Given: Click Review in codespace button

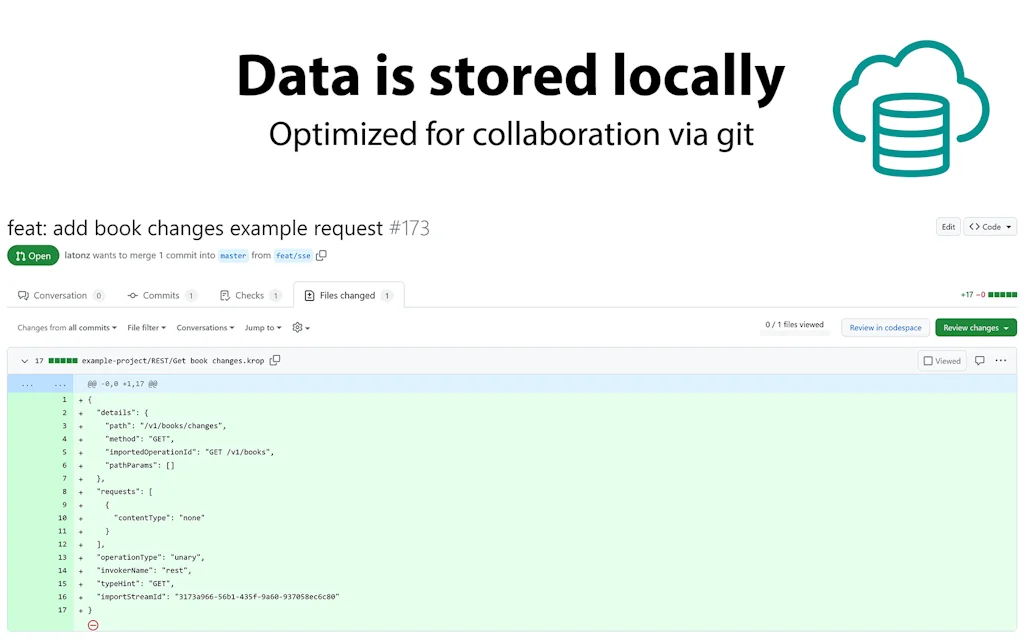Looking at the screenshot, I should [x=885, y=328].
